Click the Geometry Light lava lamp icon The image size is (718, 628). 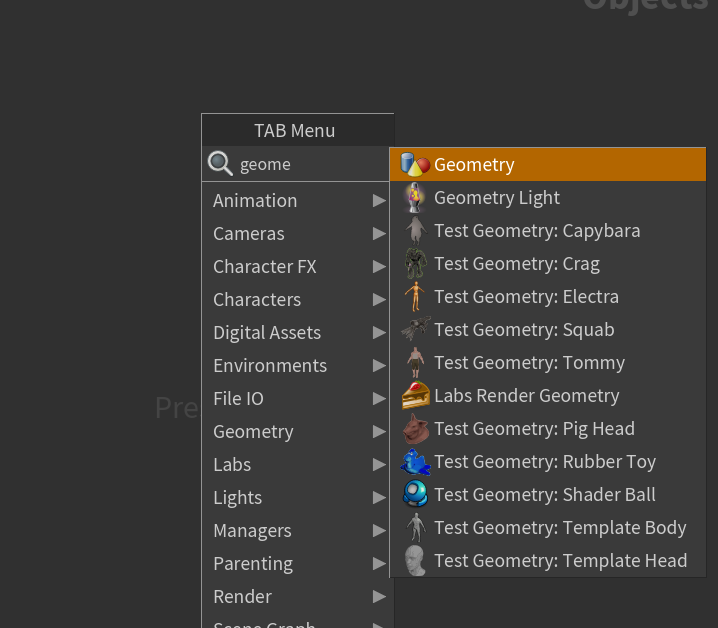pyautogui.click(x=414, y=197)
